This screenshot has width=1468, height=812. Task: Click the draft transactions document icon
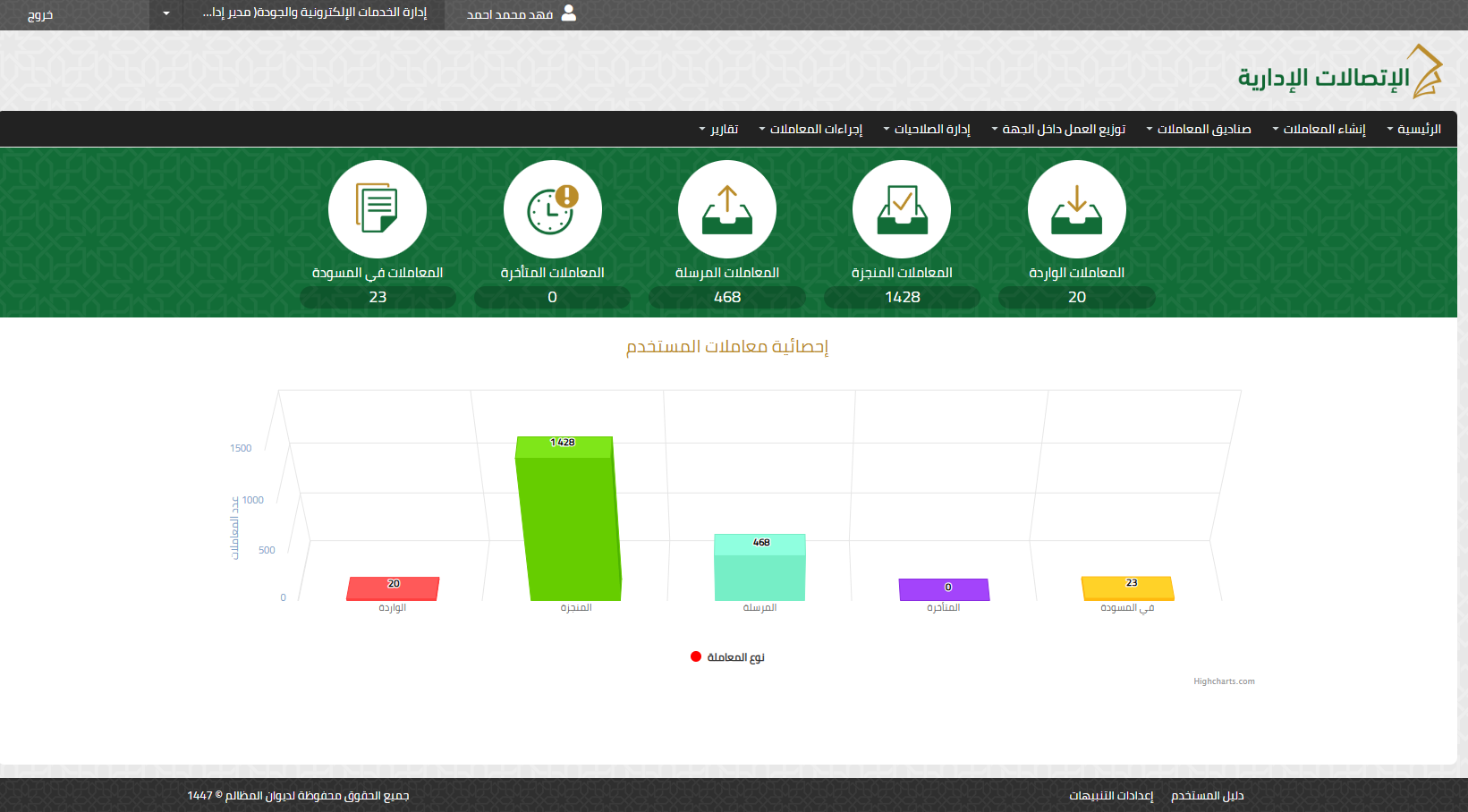[378, 209]
